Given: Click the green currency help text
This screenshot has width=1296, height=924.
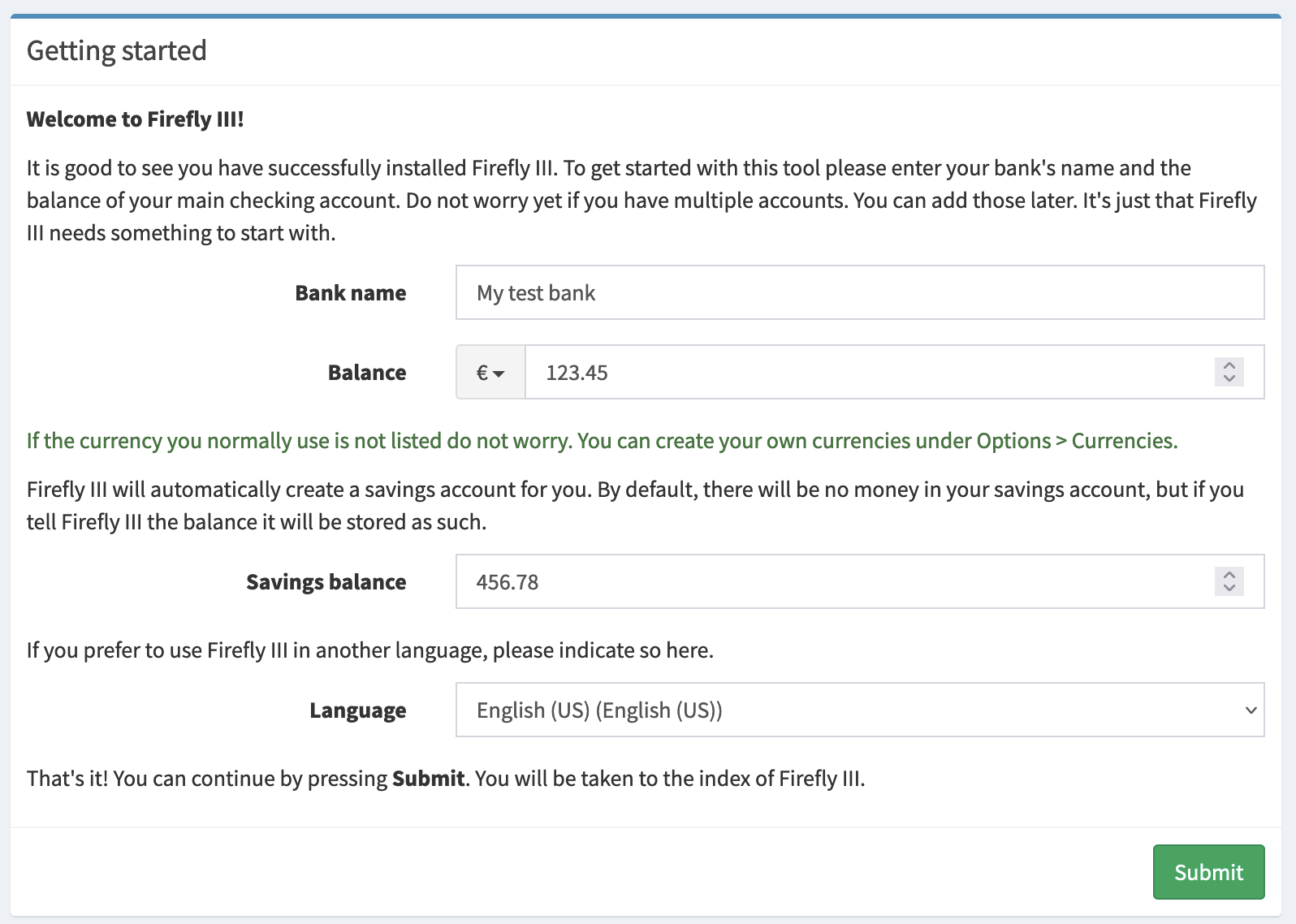Looking at the screenshot, I should pyautogui.click(x=602, y=441).
